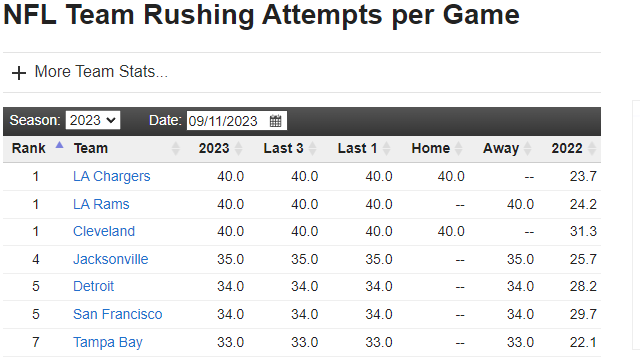Open the Cleveland team link

pos(104,231)
